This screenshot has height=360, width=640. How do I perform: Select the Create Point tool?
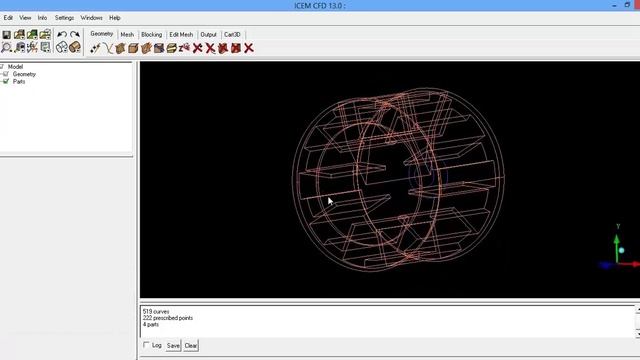[x=95, y=48]
